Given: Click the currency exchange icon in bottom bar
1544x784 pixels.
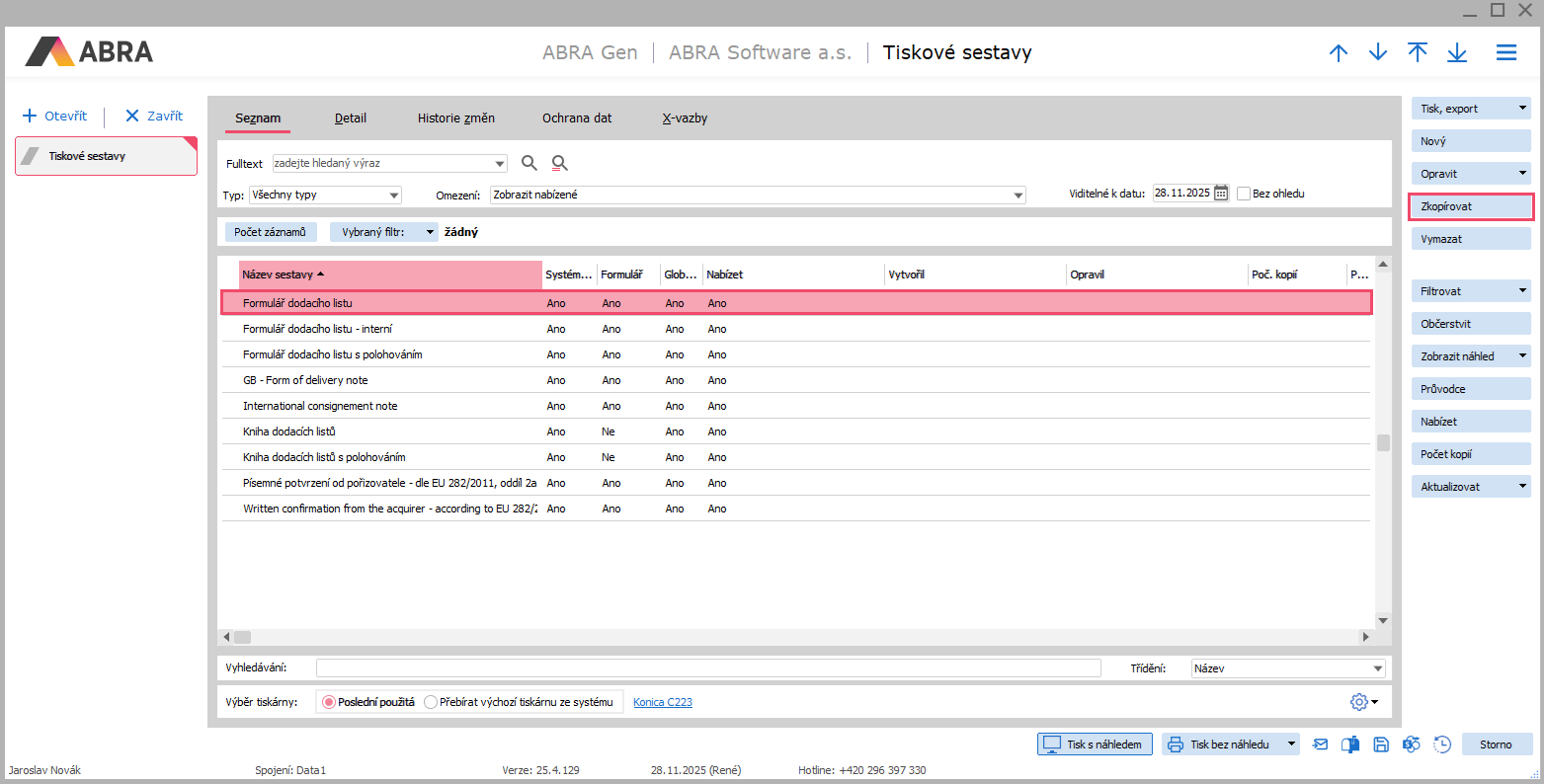Looking at the screenshot, I should [x=1412, y=745].
